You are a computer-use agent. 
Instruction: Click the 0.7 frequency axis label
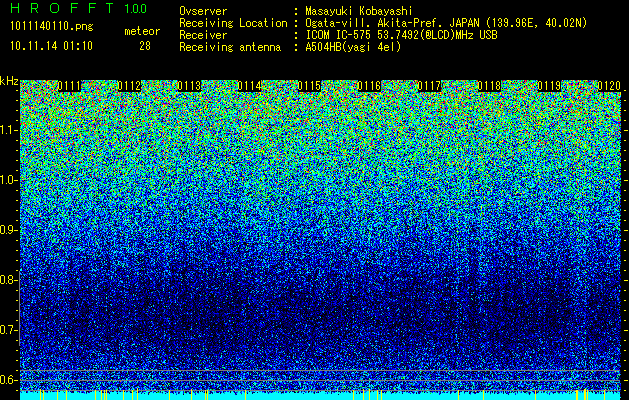(x=8, y=330)
